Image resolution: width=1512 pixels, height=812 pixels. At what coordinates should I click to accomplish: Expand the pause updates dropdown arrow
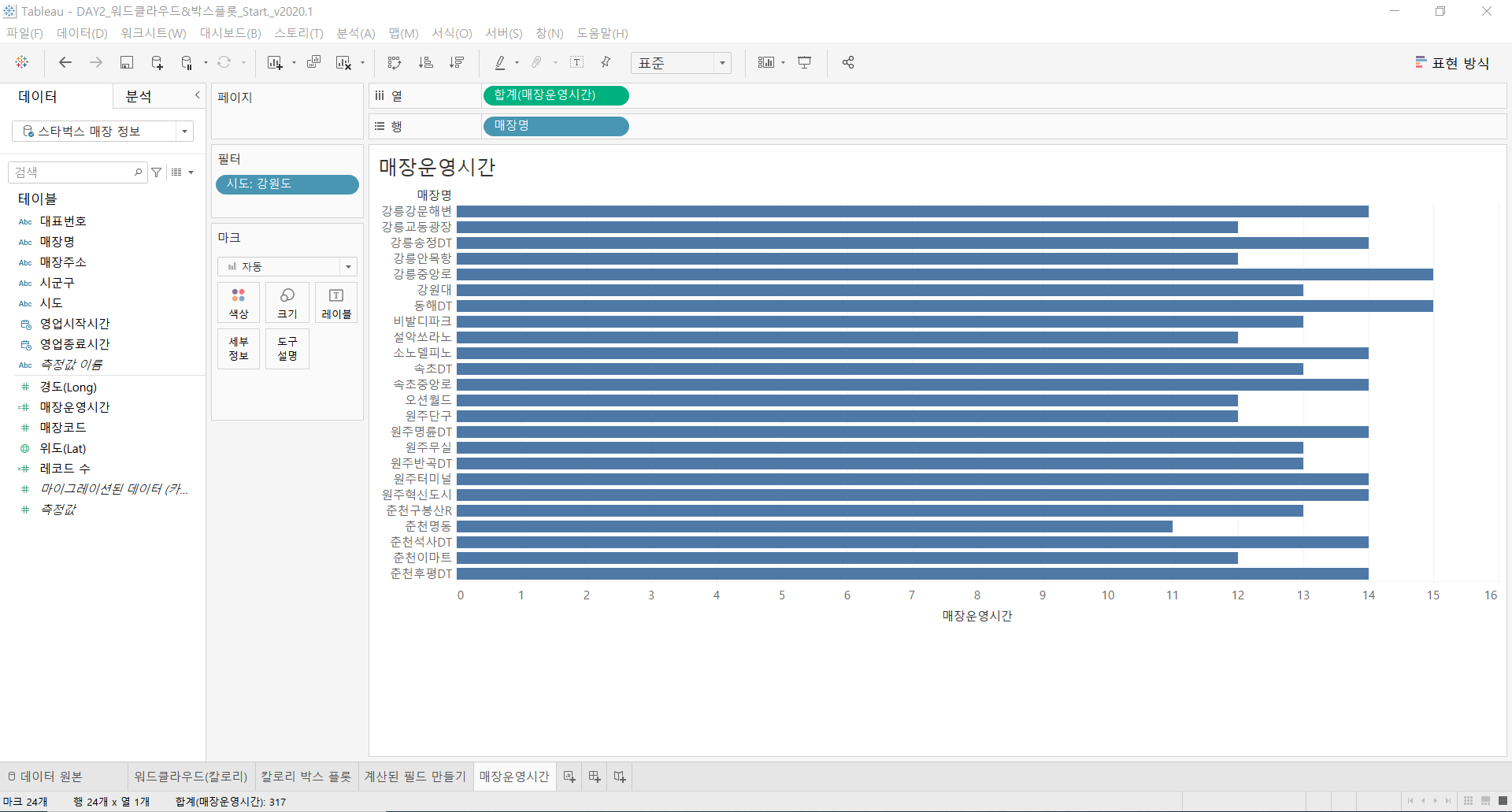pos(206,63)
